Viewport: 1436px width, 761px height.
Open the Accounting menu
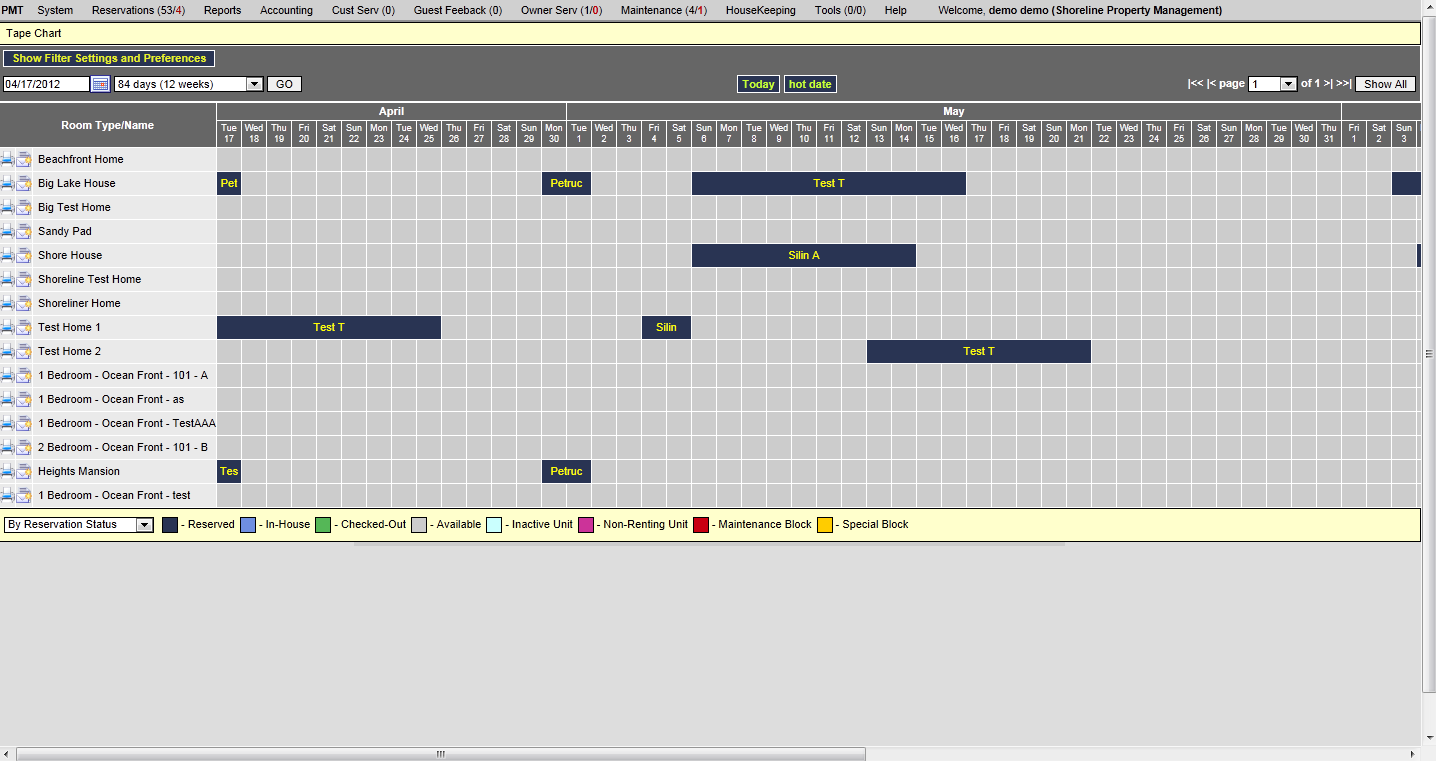pos(286,10)
